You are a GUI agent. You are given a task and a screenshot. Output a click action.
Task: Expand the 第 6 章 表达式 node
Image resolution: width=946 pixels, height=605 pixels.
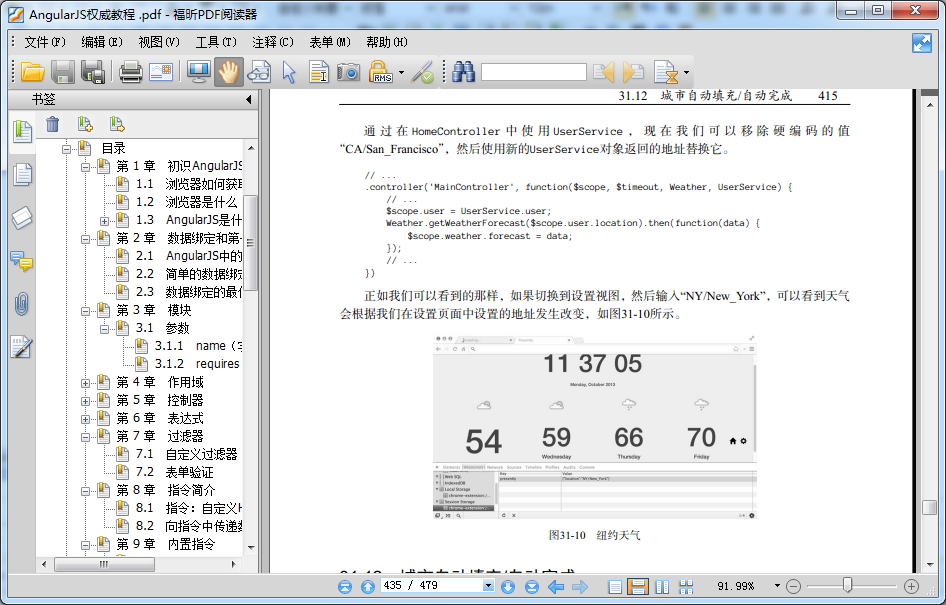pos(86,419)
